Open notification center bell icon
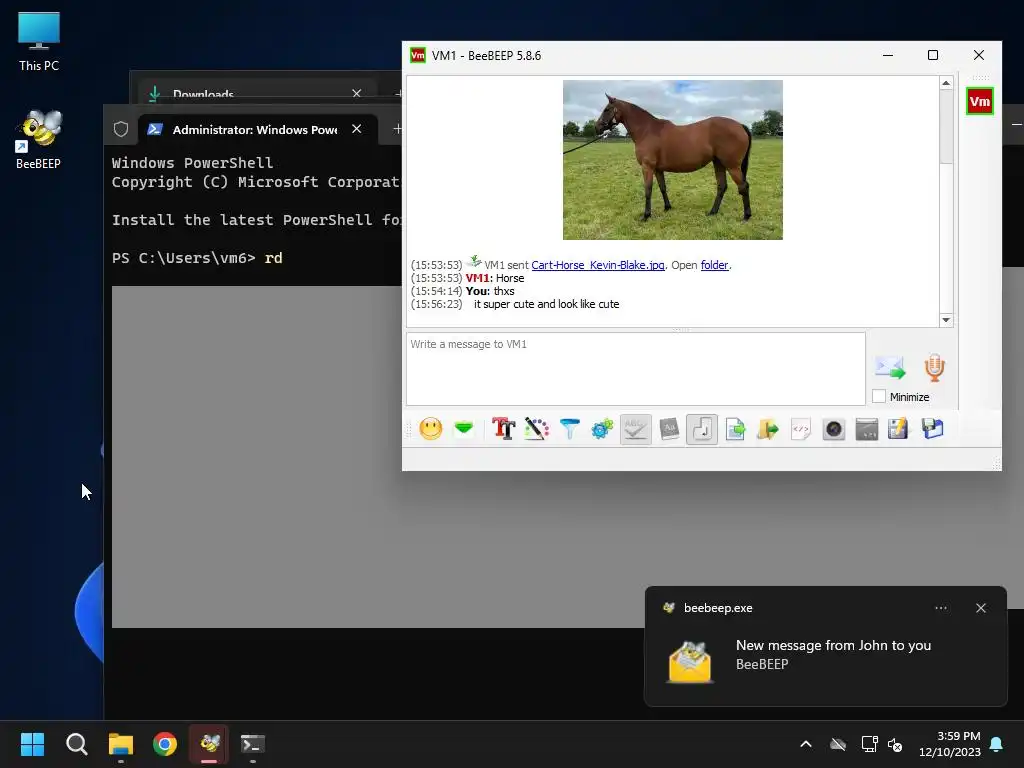The image size is (1024, 768). pos(997,744)
